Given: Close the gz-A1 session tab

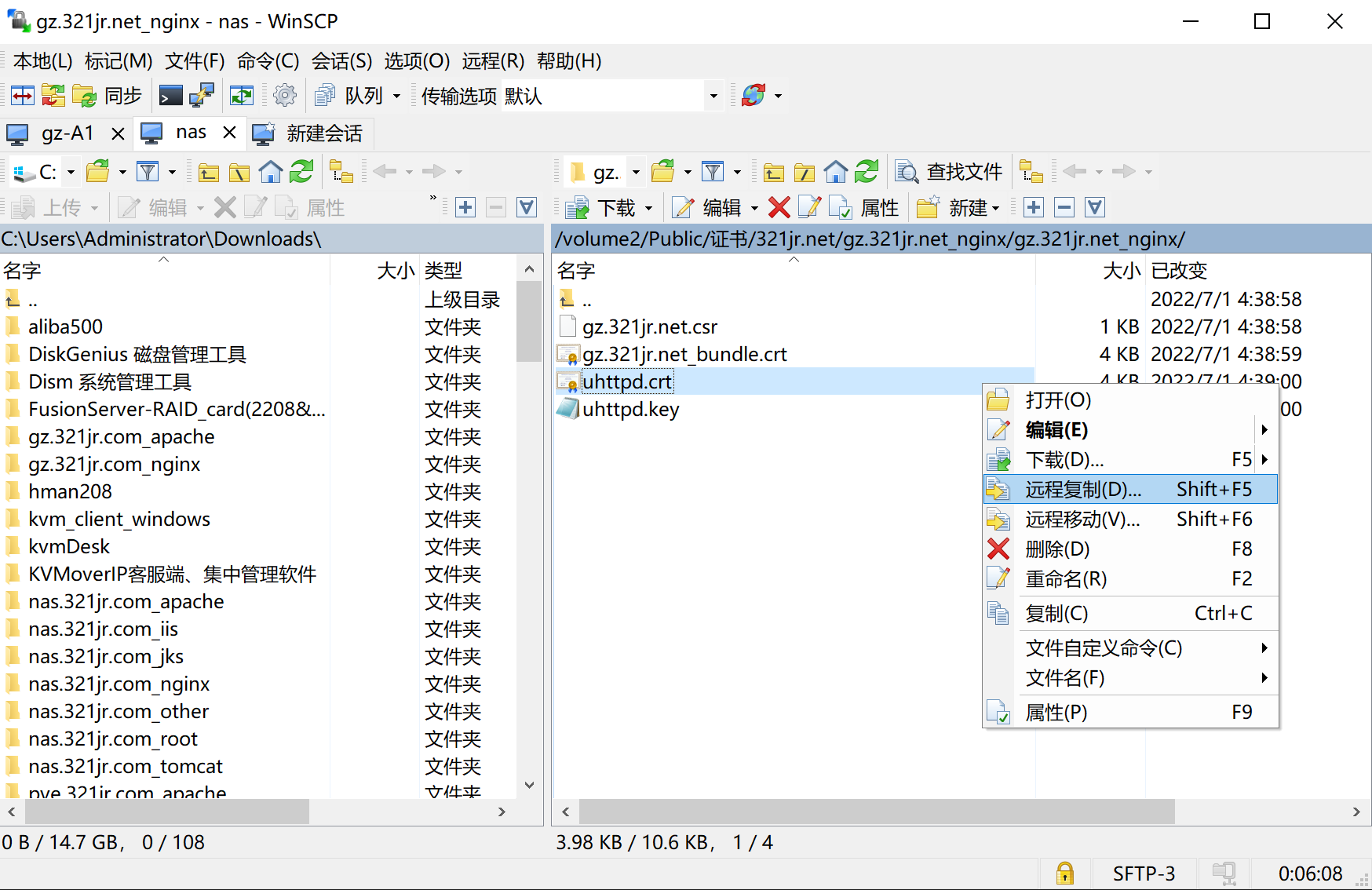Looking at the screenshot, I should [118, 133].
